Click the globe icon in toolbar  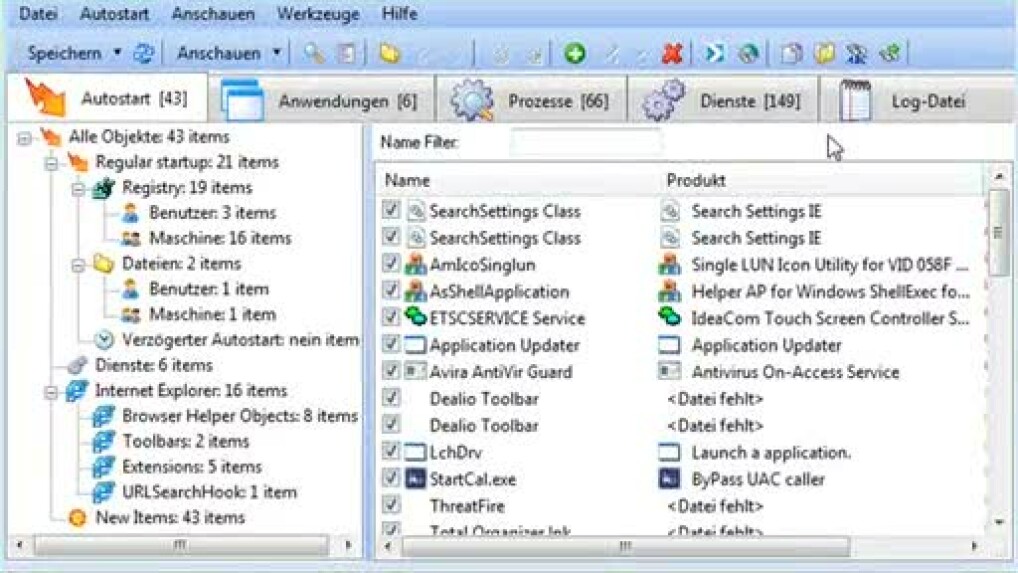pos(747,54)
